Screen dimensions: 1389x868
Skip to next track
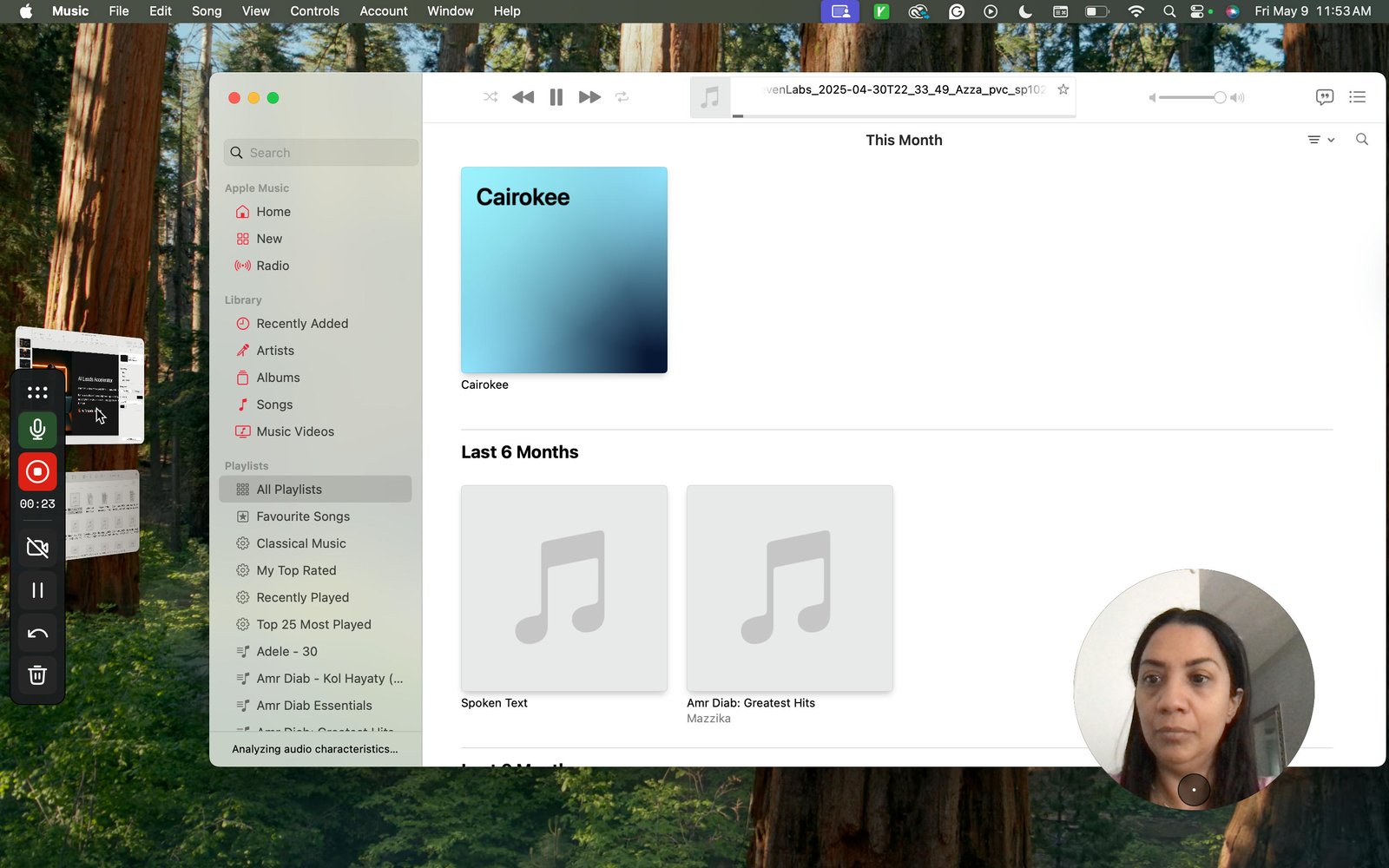coord(589,97)
